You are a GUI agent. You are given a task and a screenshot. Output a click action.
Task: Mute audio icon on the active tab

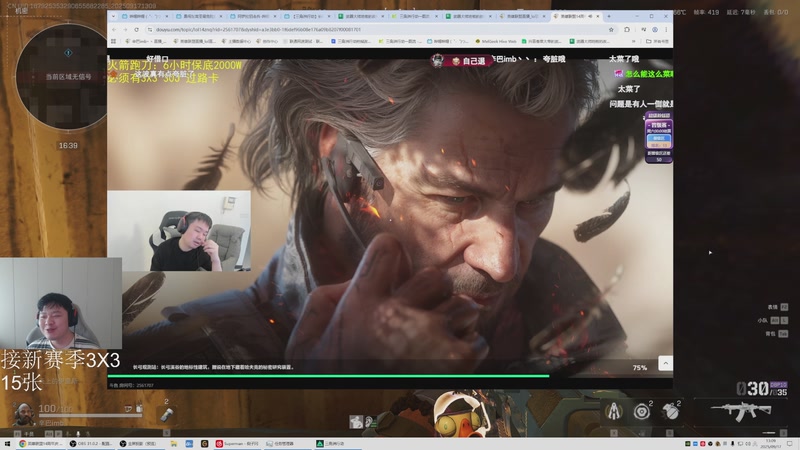coord(590,16)
